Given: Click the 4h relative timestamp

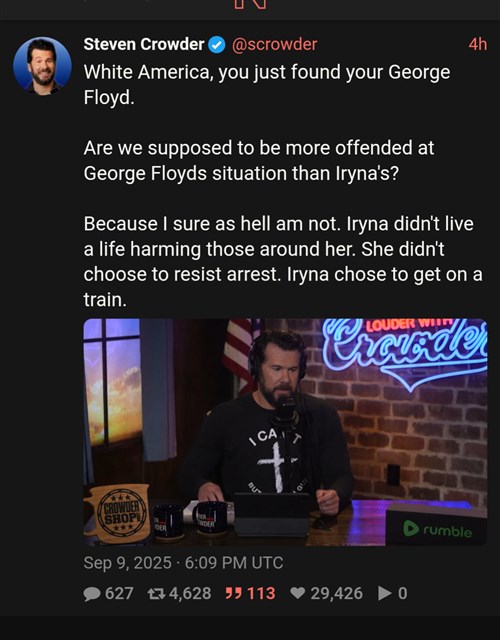Looking at the screenshot, I should coord(478,44).
